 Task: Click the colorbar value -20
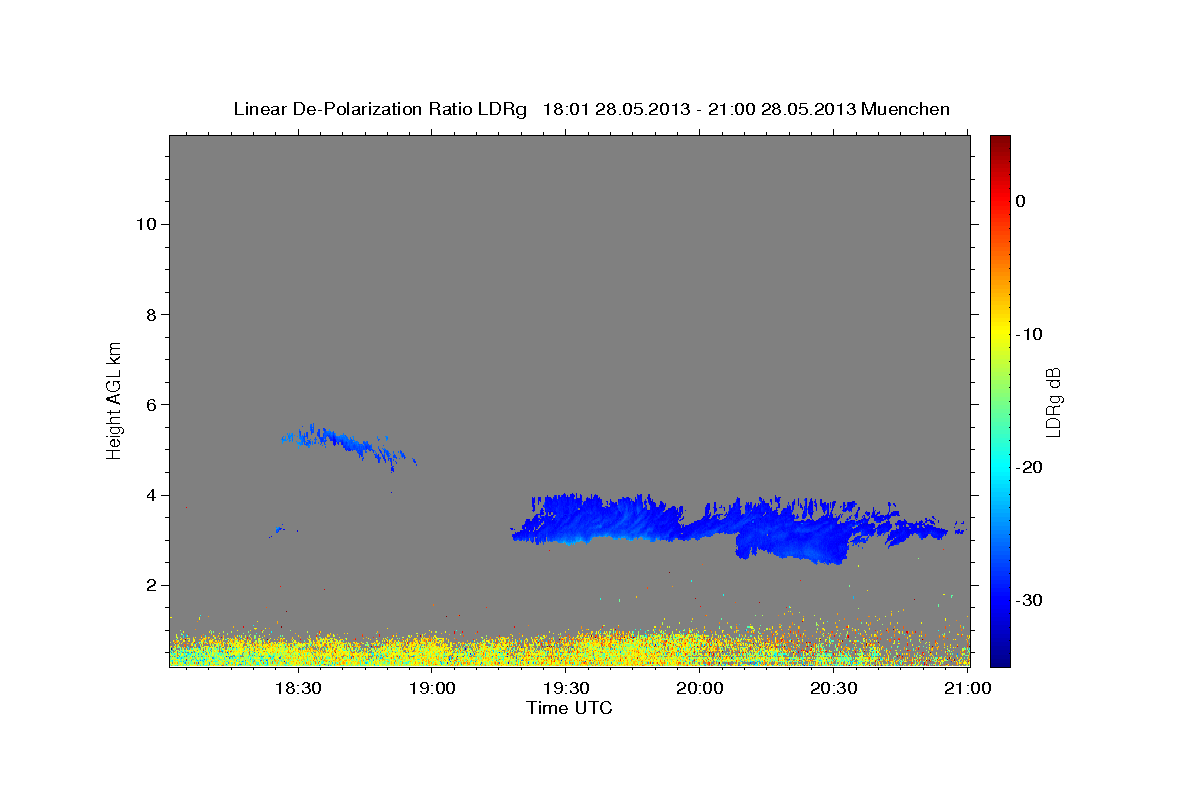point(1029,467)
